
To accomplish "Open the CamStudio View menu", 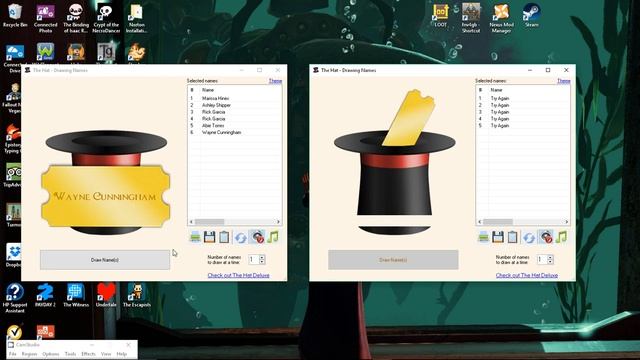I will coord(106,354).
